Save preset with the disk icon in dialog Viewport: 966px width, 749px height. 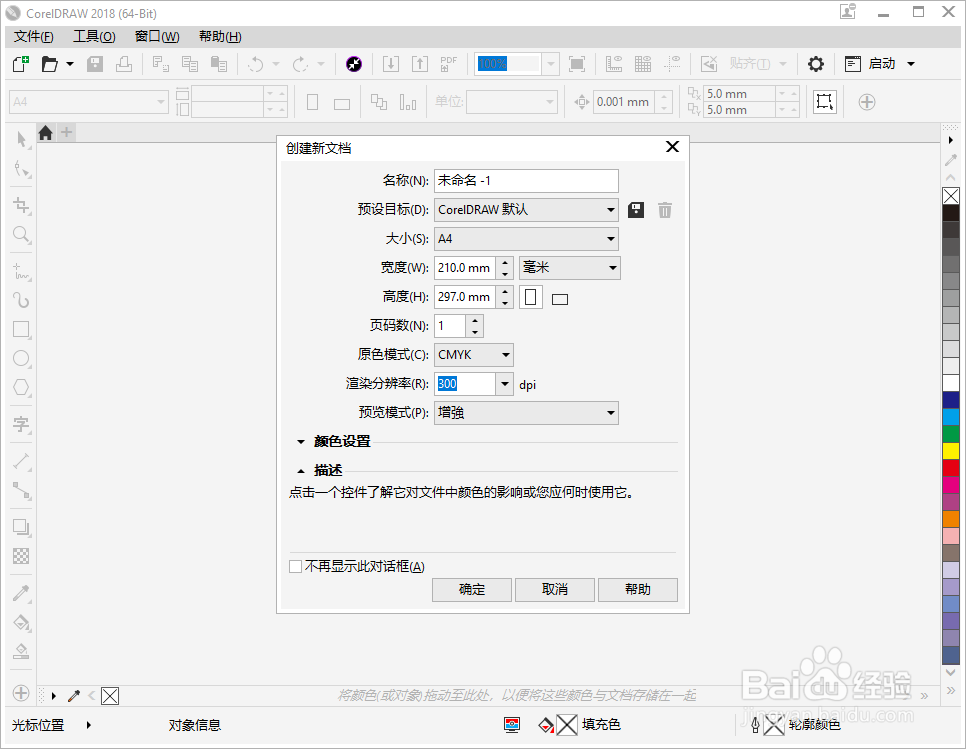coord(636,210)
